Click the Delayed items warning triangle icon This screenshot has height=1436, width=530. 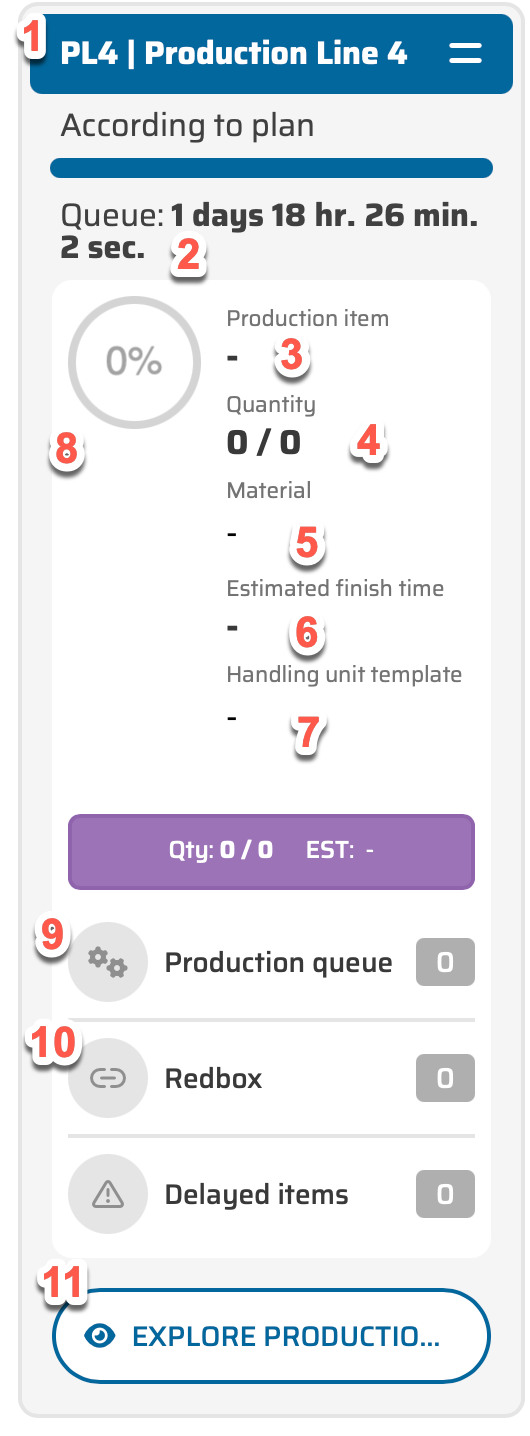point(108,1194)
